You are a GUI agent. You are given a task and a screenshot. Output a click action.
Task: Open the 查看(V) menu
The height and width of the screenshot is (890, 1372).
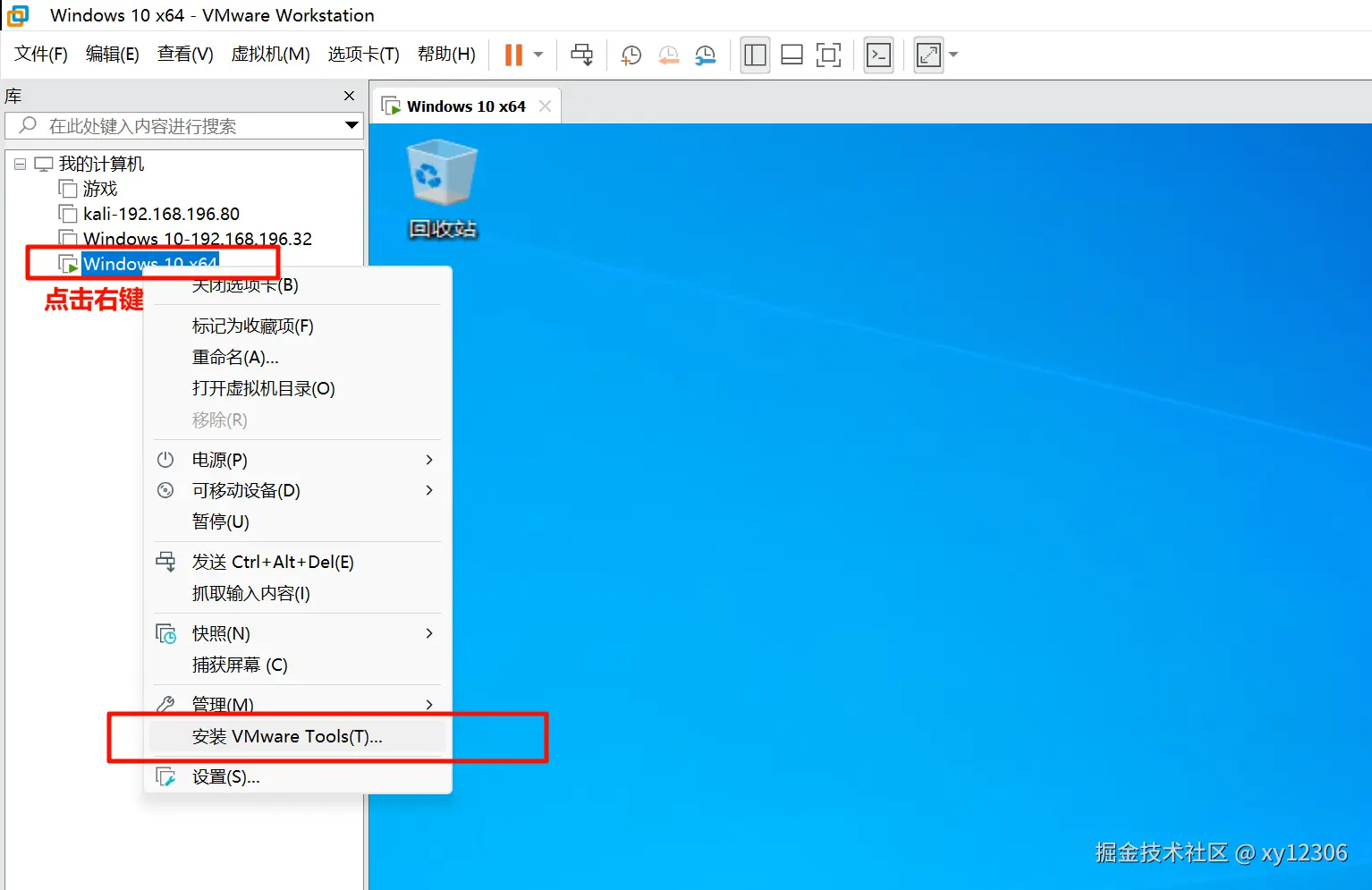click(x=185, y=55)
